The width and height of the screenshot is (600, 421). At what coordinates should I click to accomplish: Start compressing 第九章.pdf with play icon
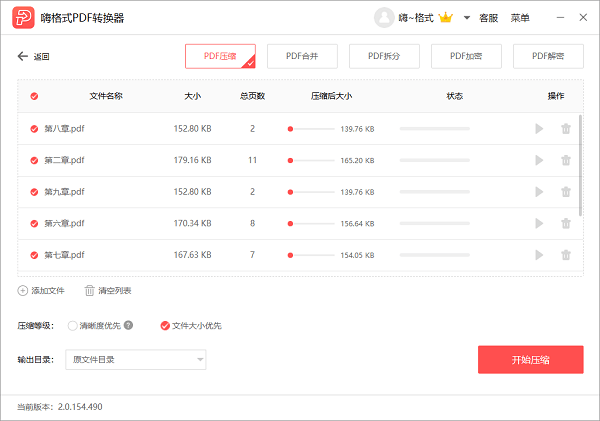click(539, 192)
